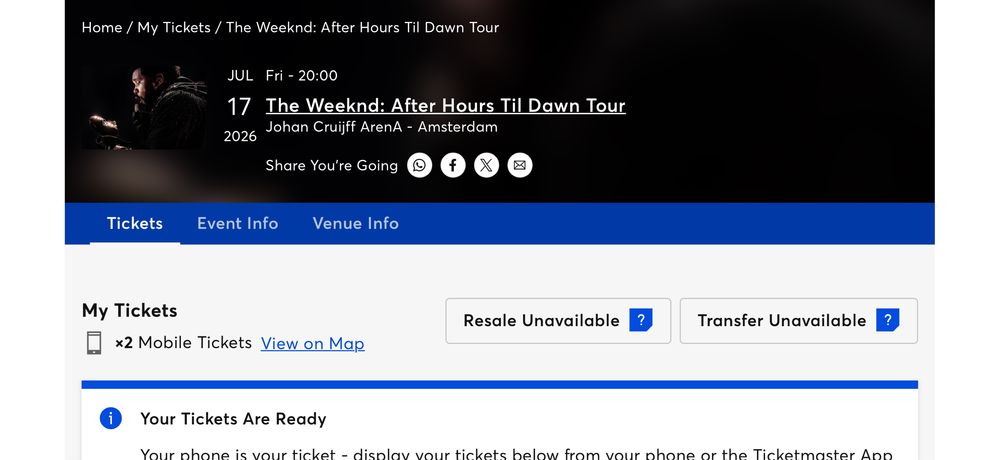The width and height of the screenshot is (1000, 460).
Task: Share the event on X
Action: 486,165
